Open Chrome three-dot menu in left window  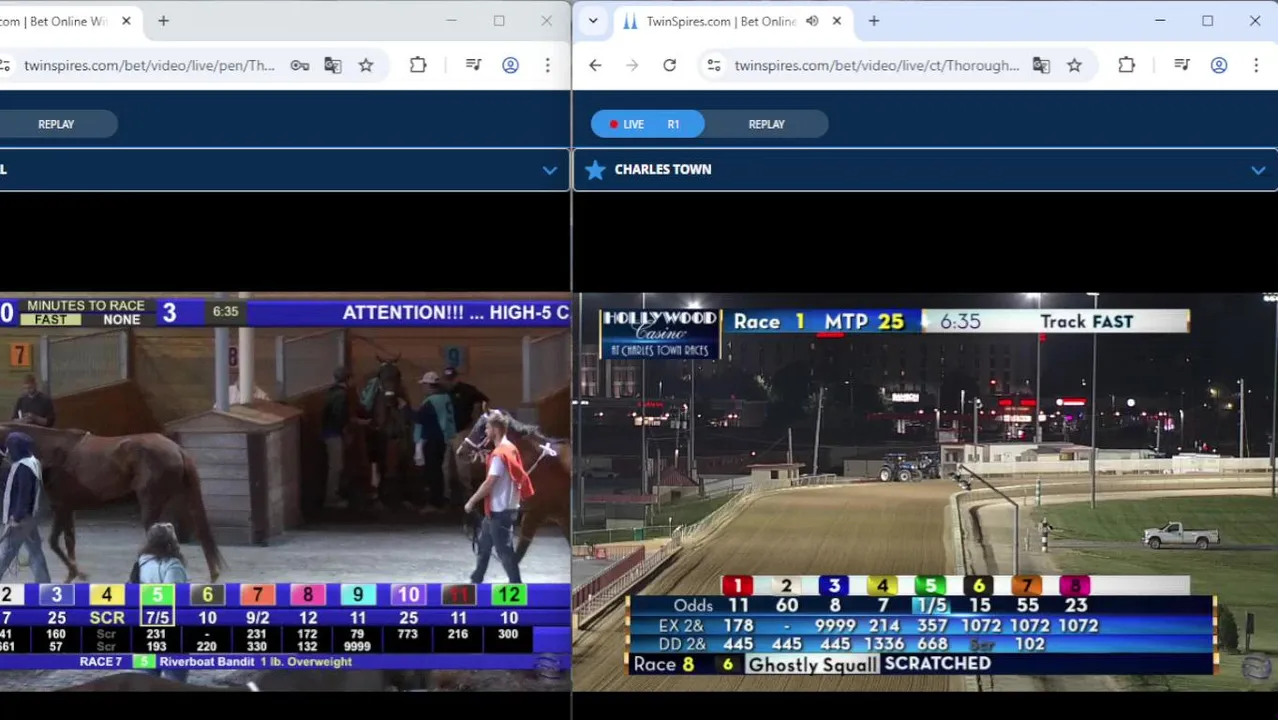(547, 66)
